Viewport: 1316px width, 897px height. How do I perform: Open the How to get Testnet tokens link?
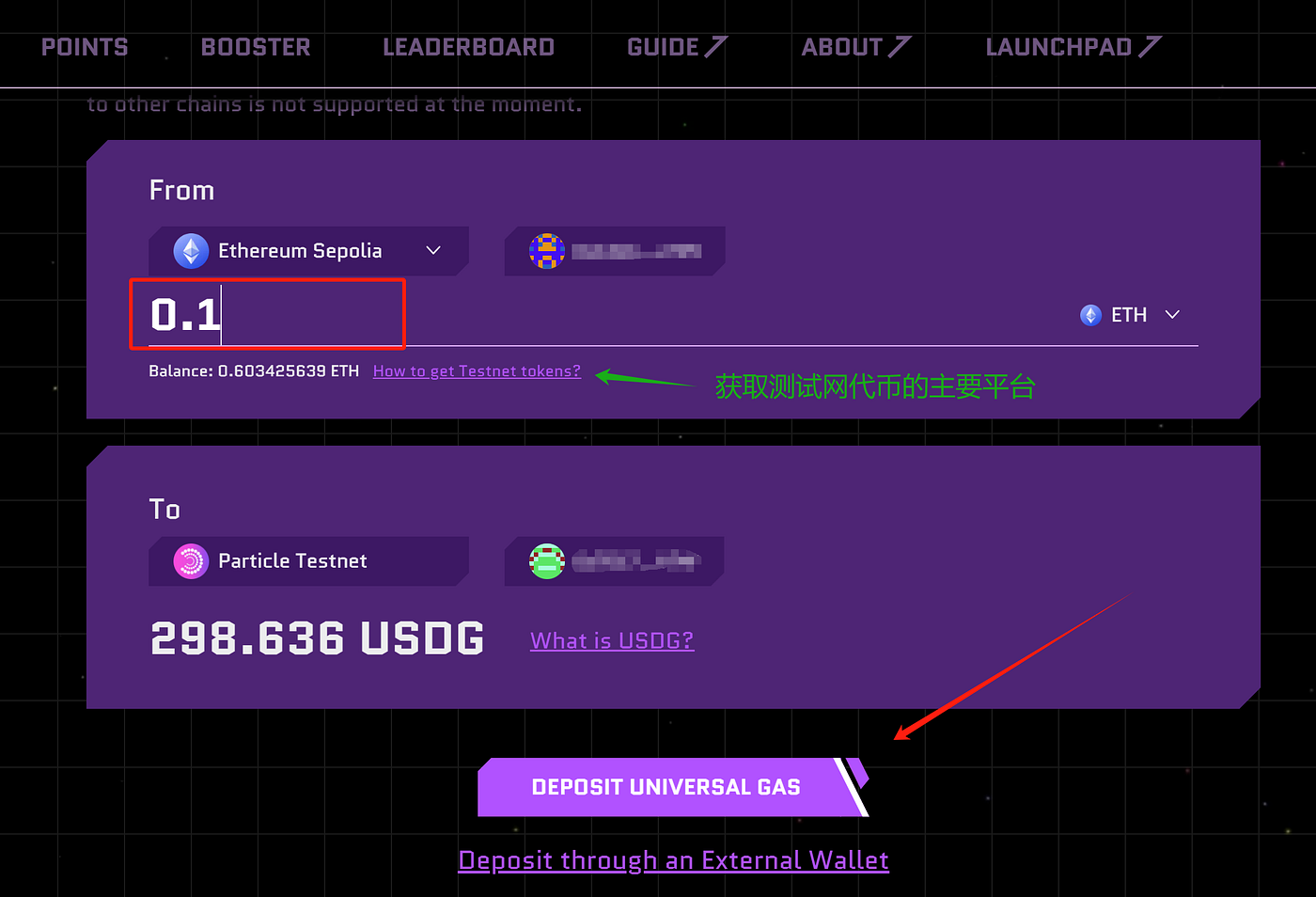pos(477,371)
